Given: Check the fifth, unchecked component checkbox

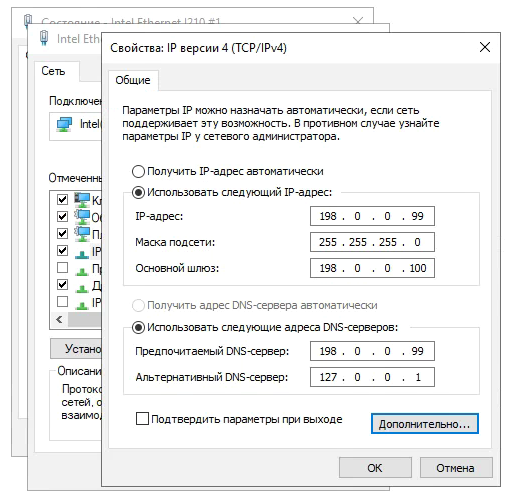Looking at the screenshot, I should pyautogui.click(x=62, y=267).
